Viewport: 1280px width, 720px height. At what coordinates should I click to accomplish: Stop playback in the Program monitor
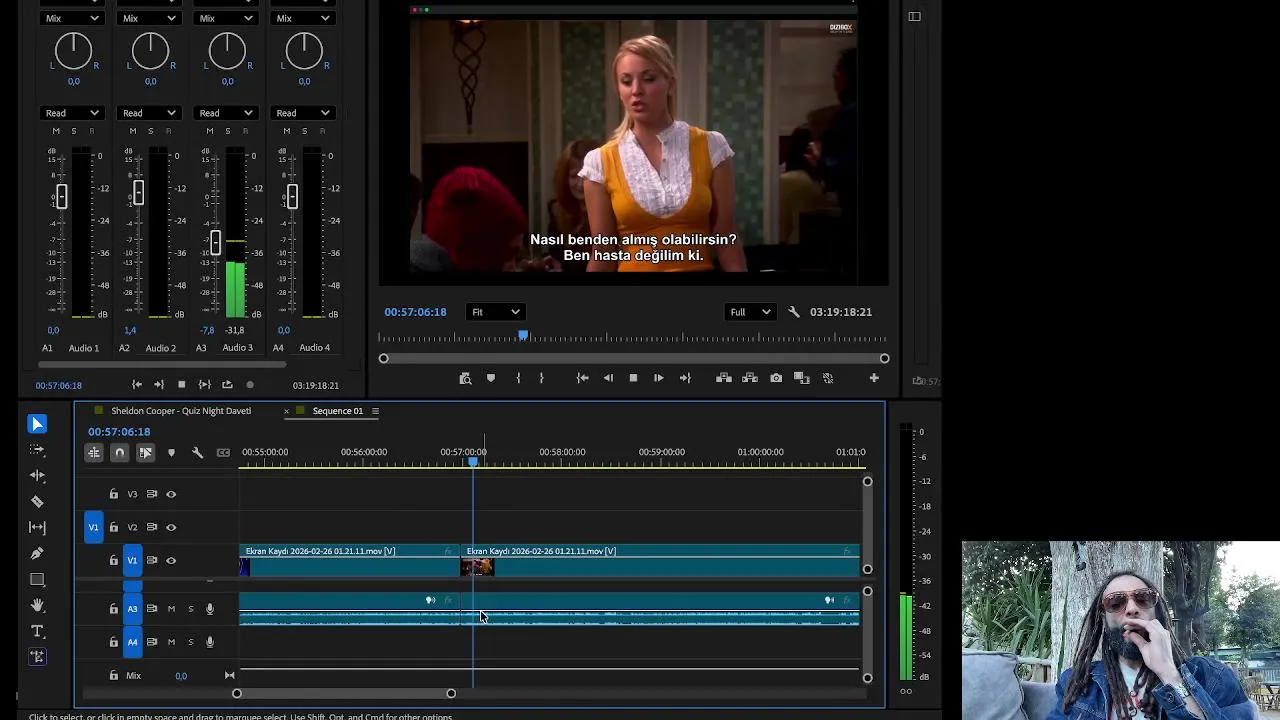point(633,378)
